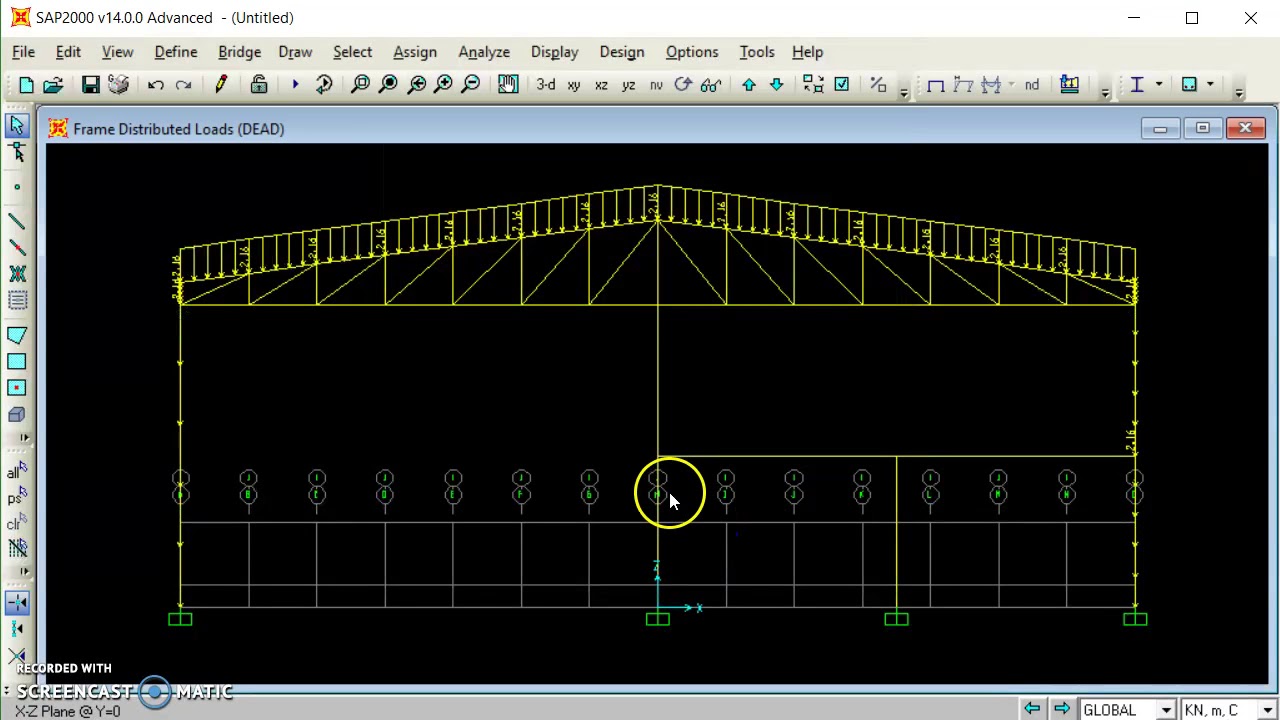This screenshot has width=1280, height=720.
Task: Move down in list with down arrow
Action: pyautogui.click(x=776, y=85)
